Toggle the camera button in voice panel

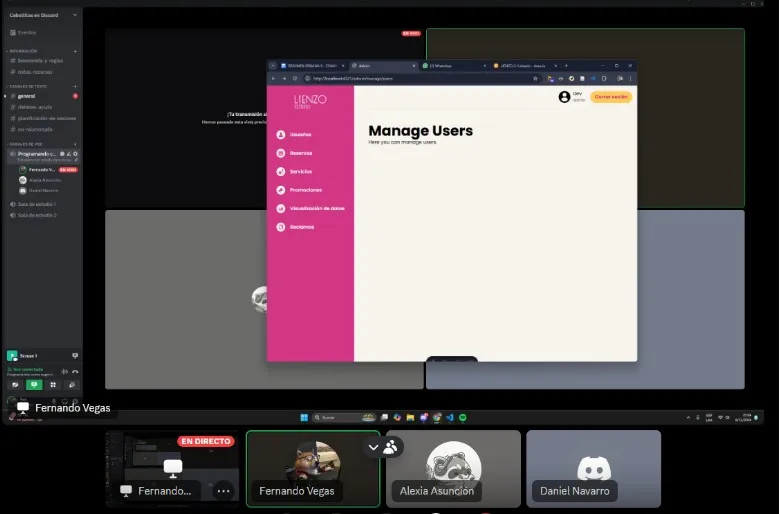[15, 384]
